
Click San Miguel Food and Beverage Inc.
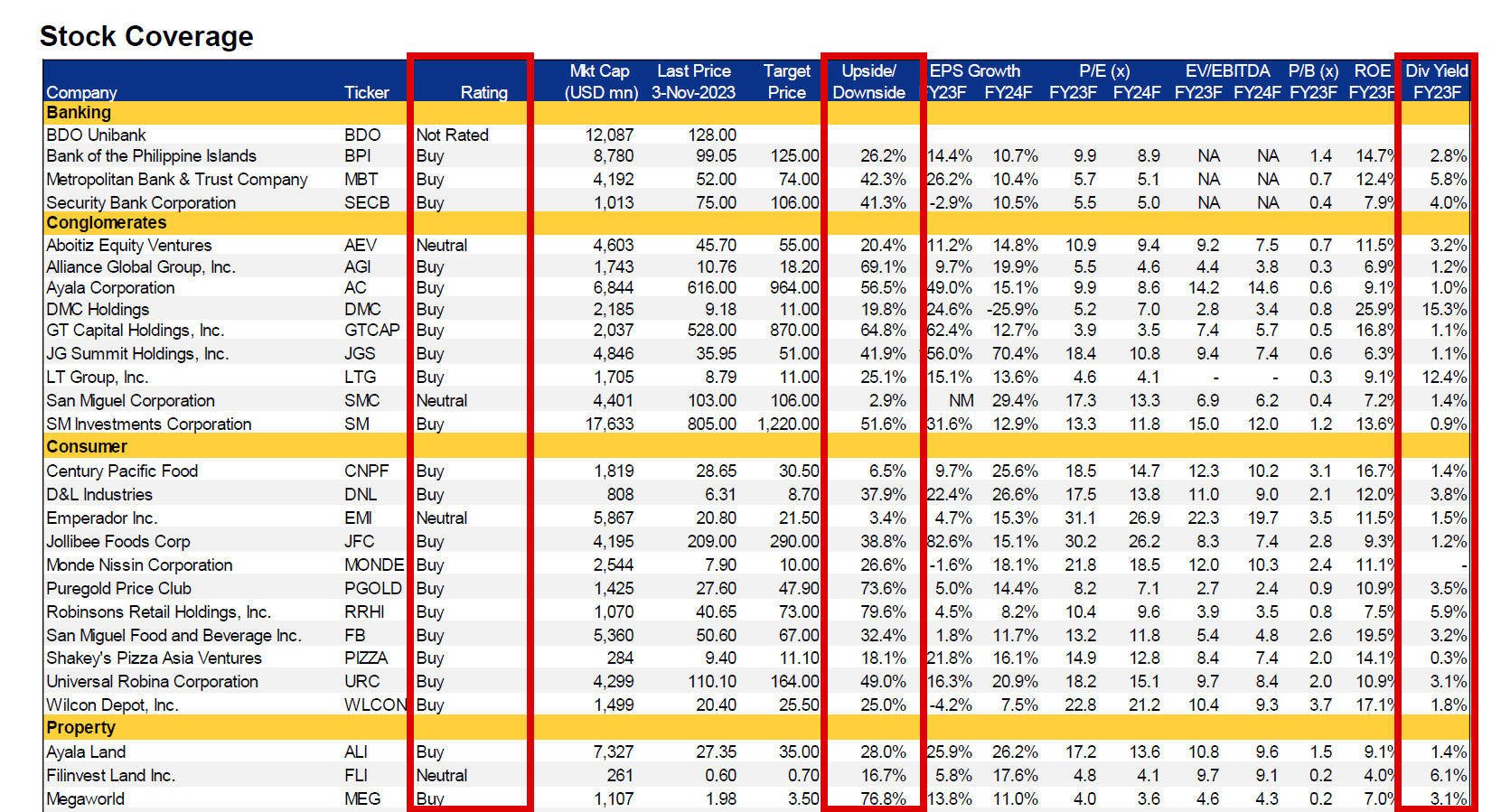click(174, 636)
